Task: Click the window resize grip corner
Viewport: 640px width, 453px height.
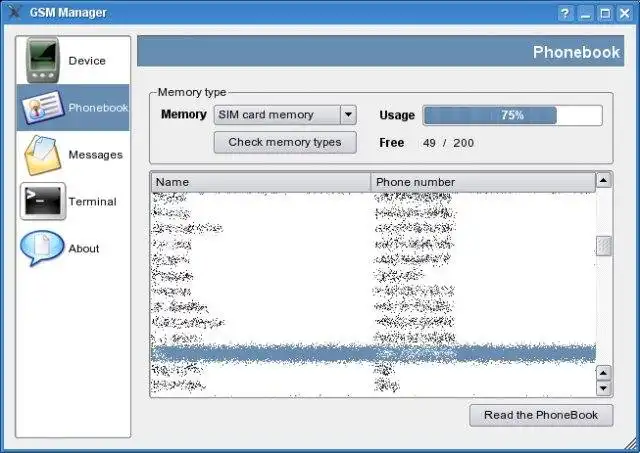Action: tap(631, 443)
